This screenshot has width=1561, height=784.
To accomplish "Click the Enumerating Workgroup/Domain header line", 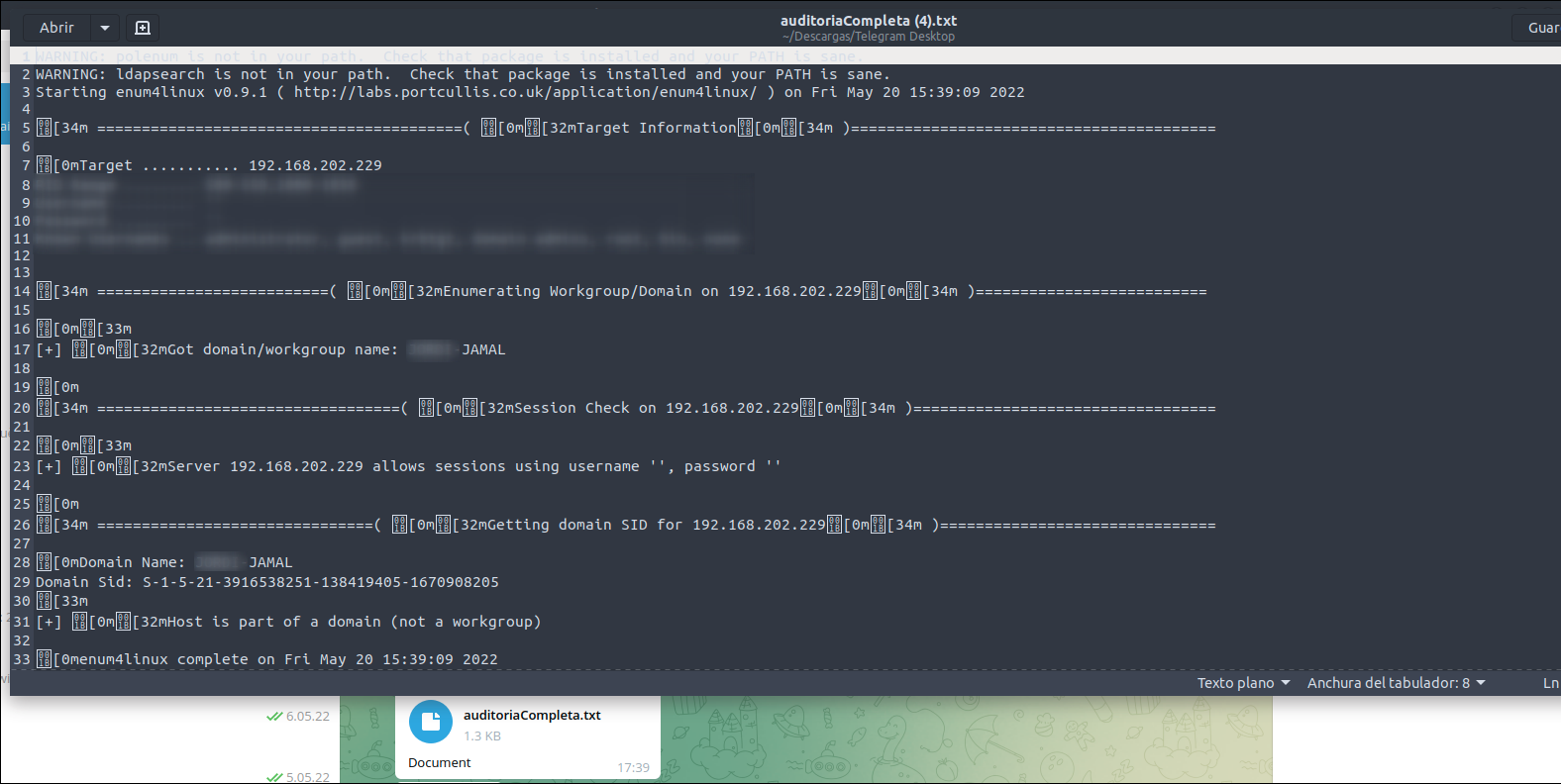I will [621, 292].
